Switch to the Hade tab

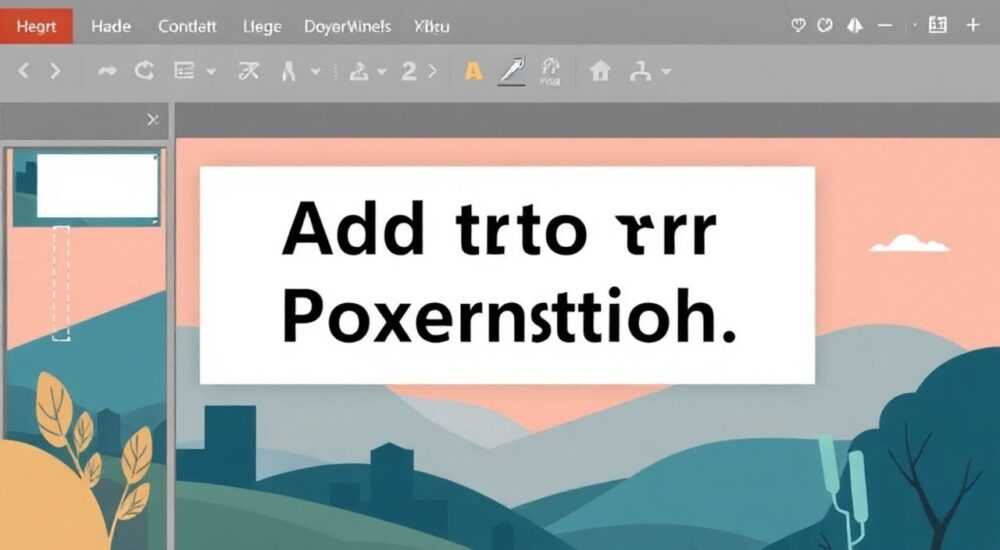[111, 26]
